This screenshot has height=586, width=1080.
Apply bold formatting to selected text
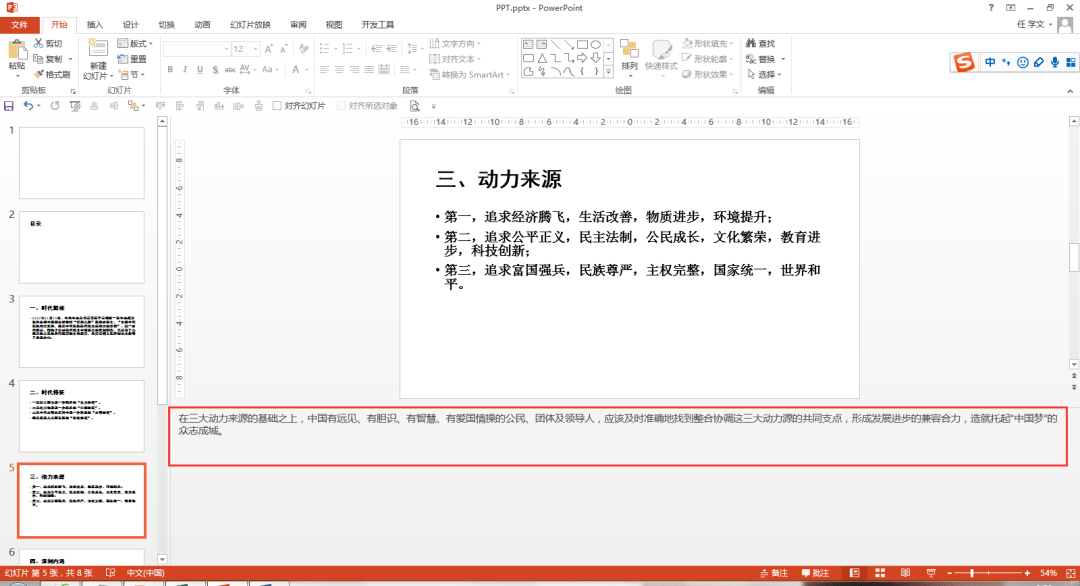(171, 69)
